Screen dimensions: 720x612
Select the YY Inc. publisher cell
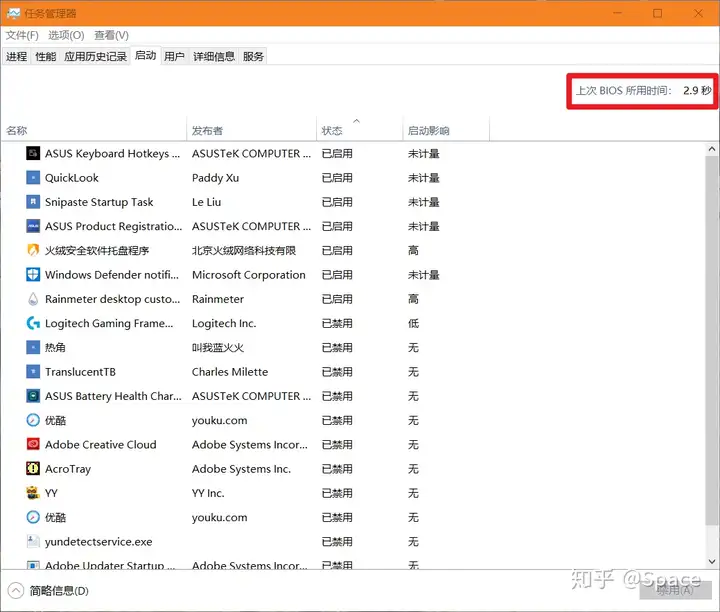208,493
